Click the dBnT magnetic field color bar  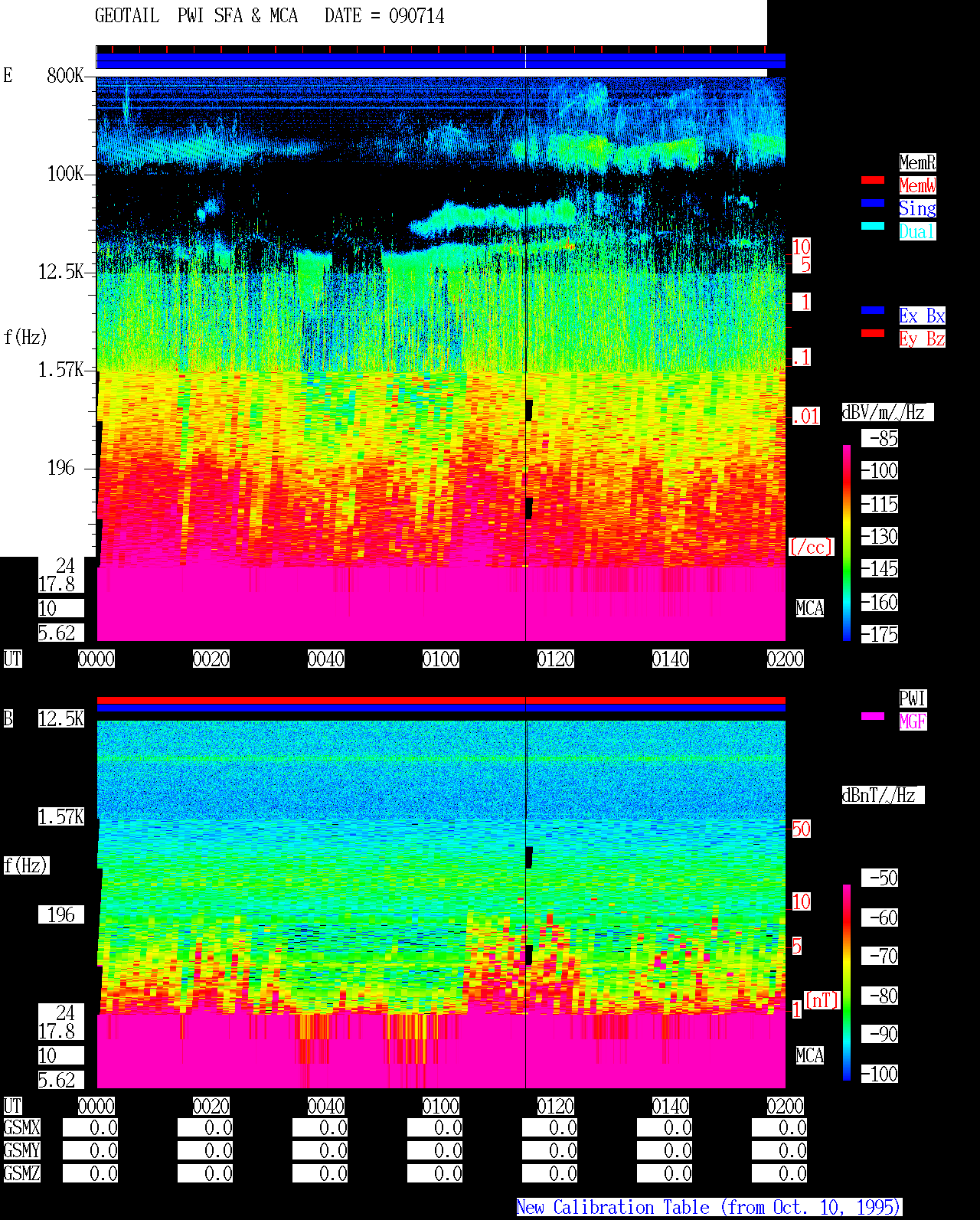[x=847, y=983]
